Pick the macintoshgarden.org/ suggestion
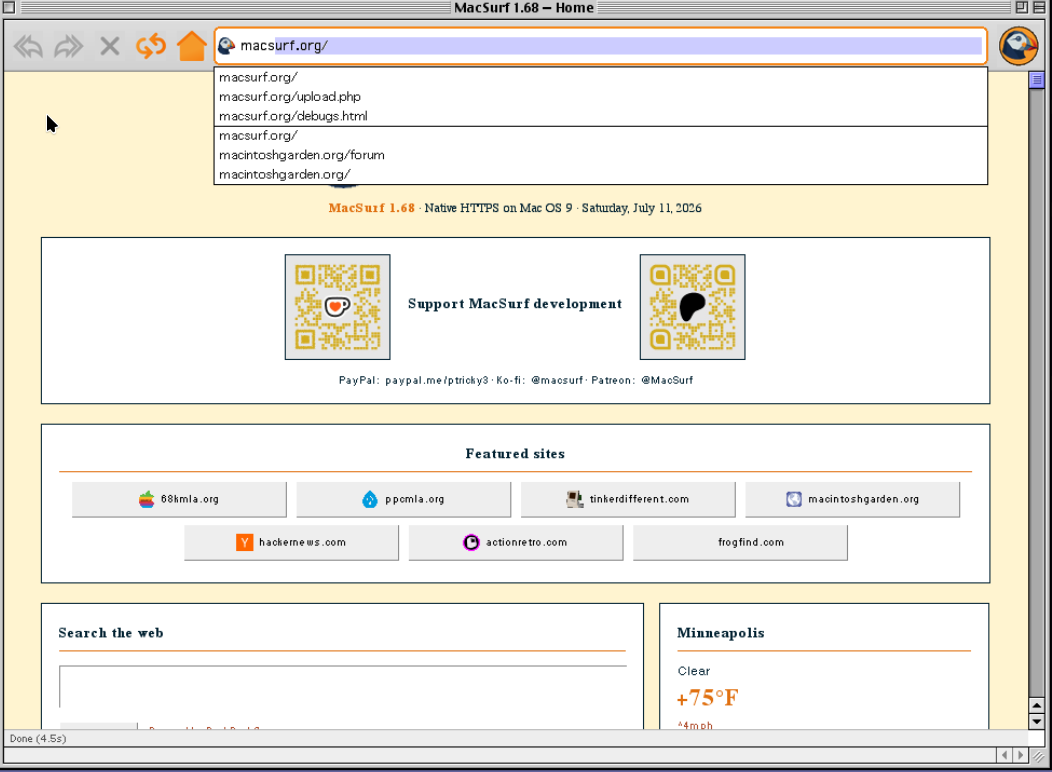Screen dimensions: 1052x772 (600, 174)
